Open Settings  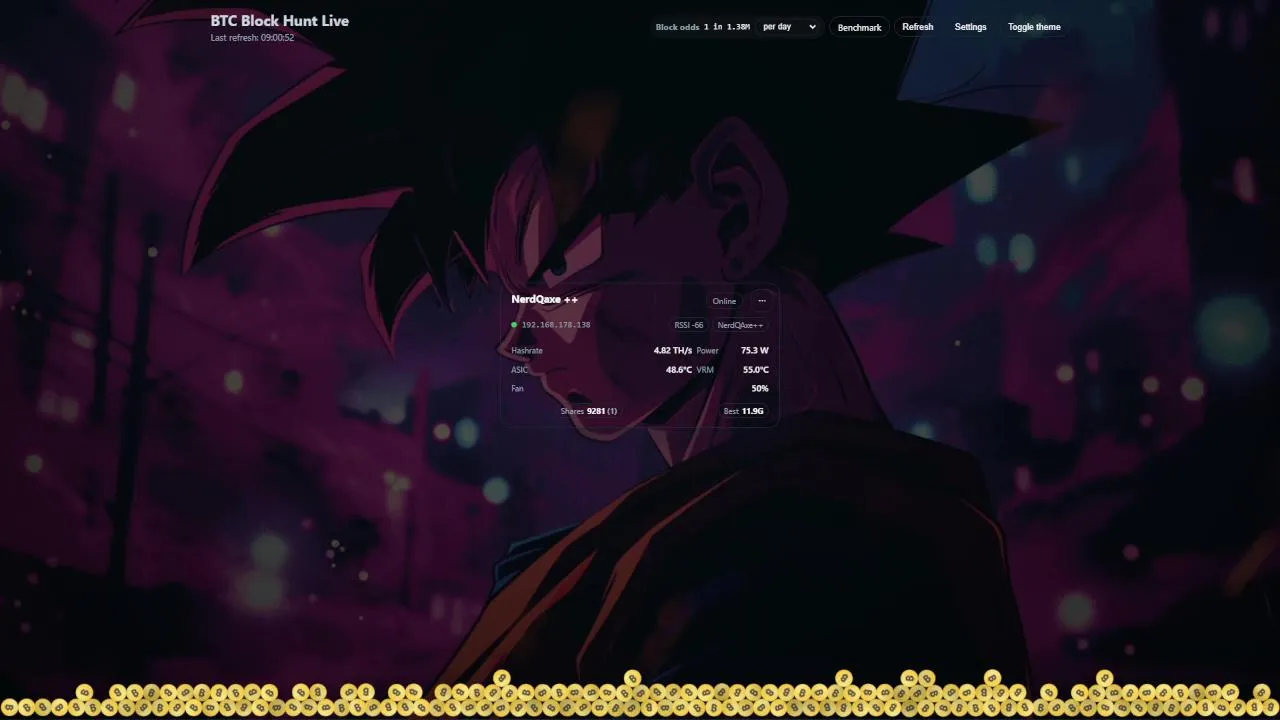tap(970, 27)
